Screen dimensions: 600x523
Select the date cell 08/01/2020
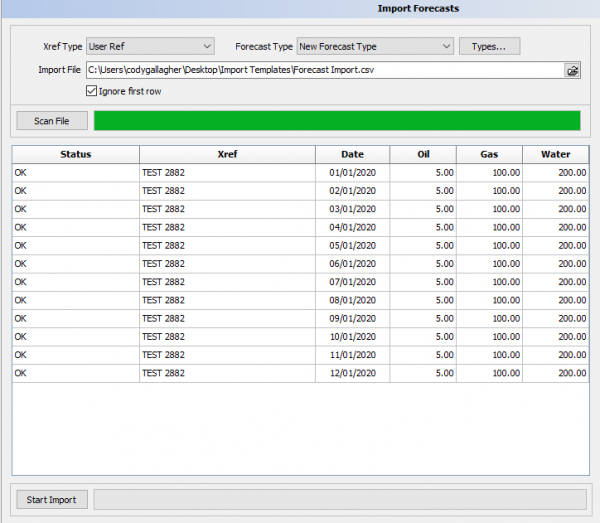point(352,300)
